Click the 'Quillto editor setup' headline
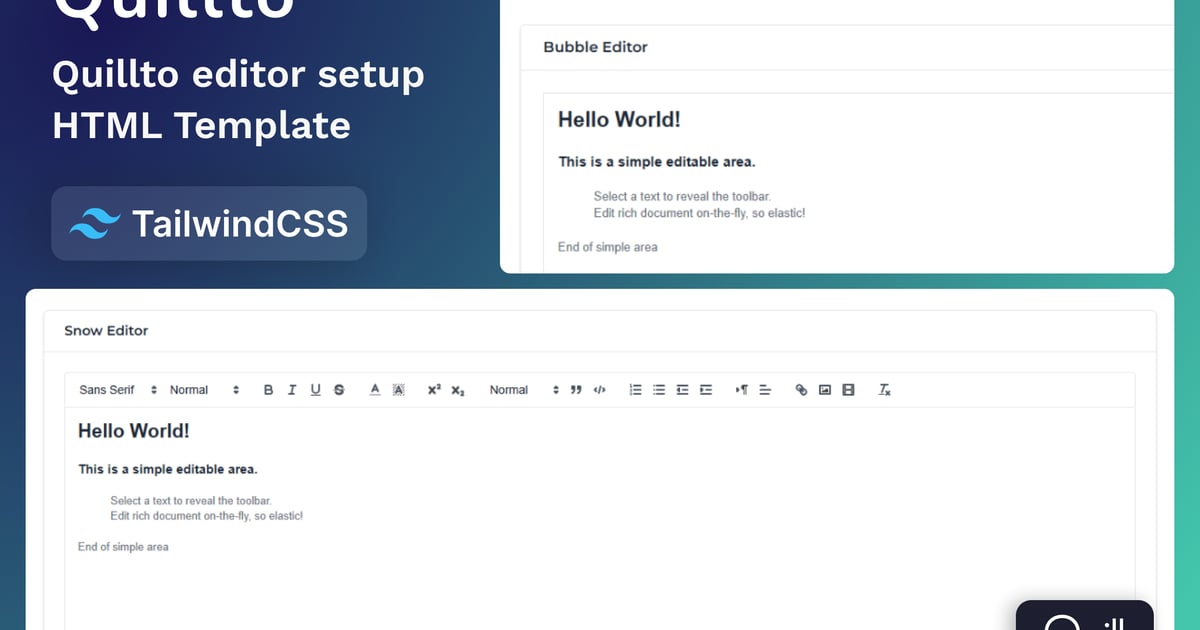This screenshot has width=1200, height=630. [x=238, y=76]
